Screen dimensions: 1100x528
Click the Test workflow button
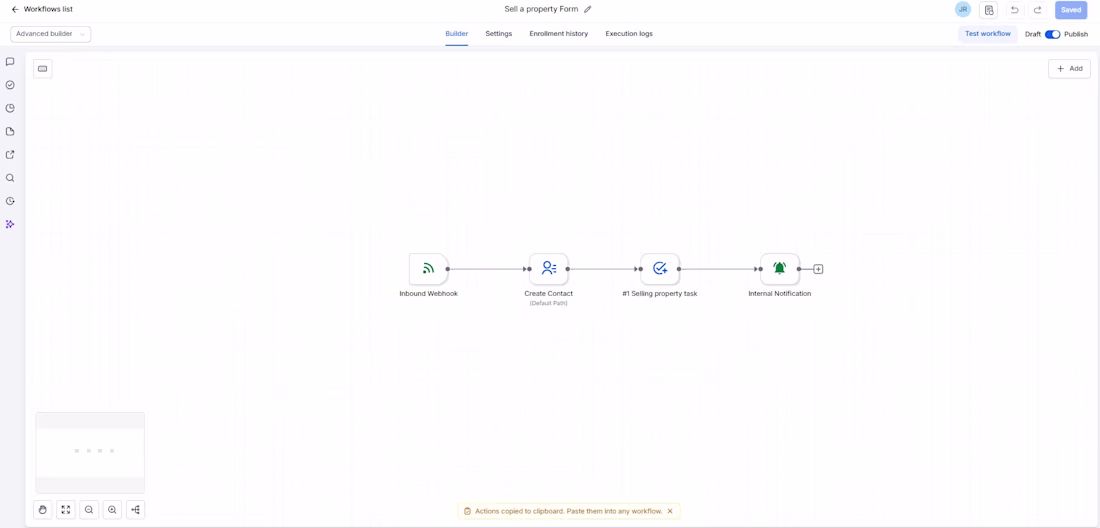click(988, 34)
